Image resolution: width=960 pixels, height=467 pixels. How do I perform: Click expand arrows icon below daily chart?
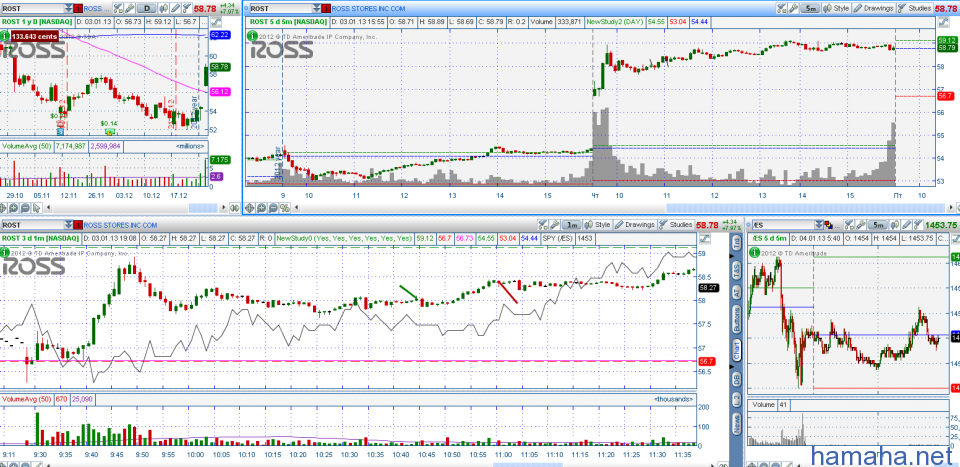point(234,208)
